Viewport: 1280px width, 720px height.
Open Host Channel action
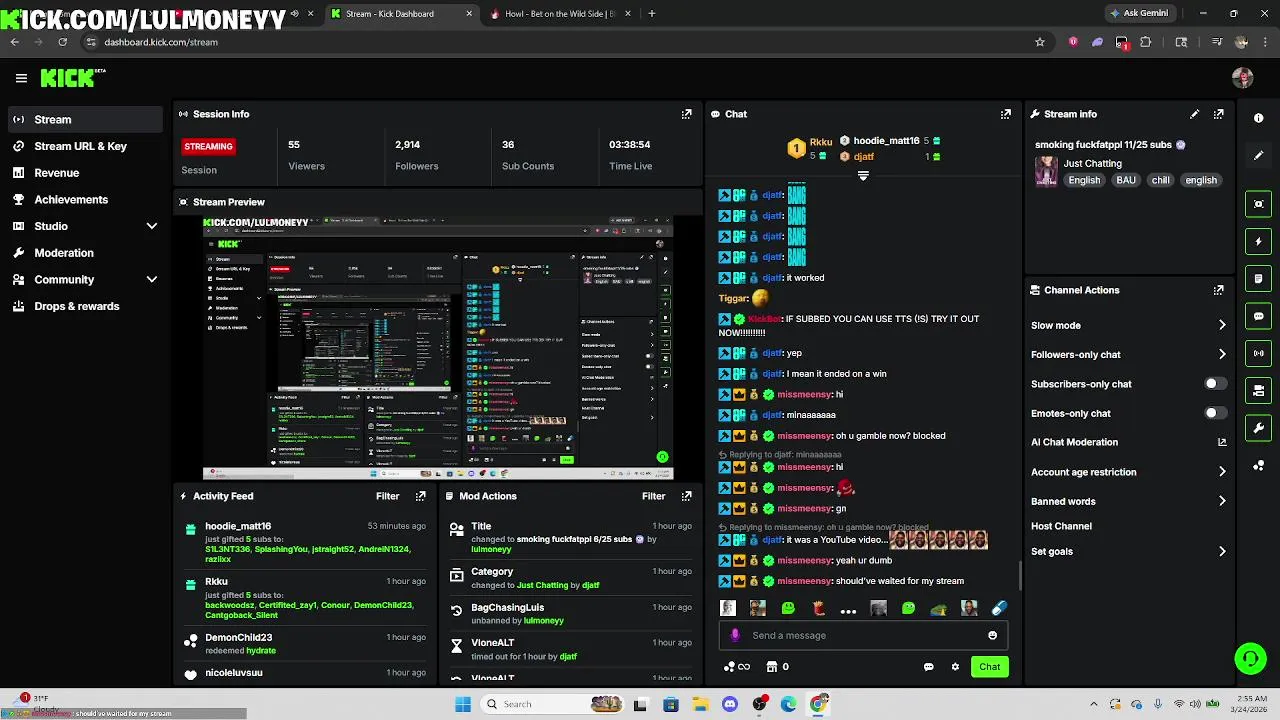(1061, 526)
